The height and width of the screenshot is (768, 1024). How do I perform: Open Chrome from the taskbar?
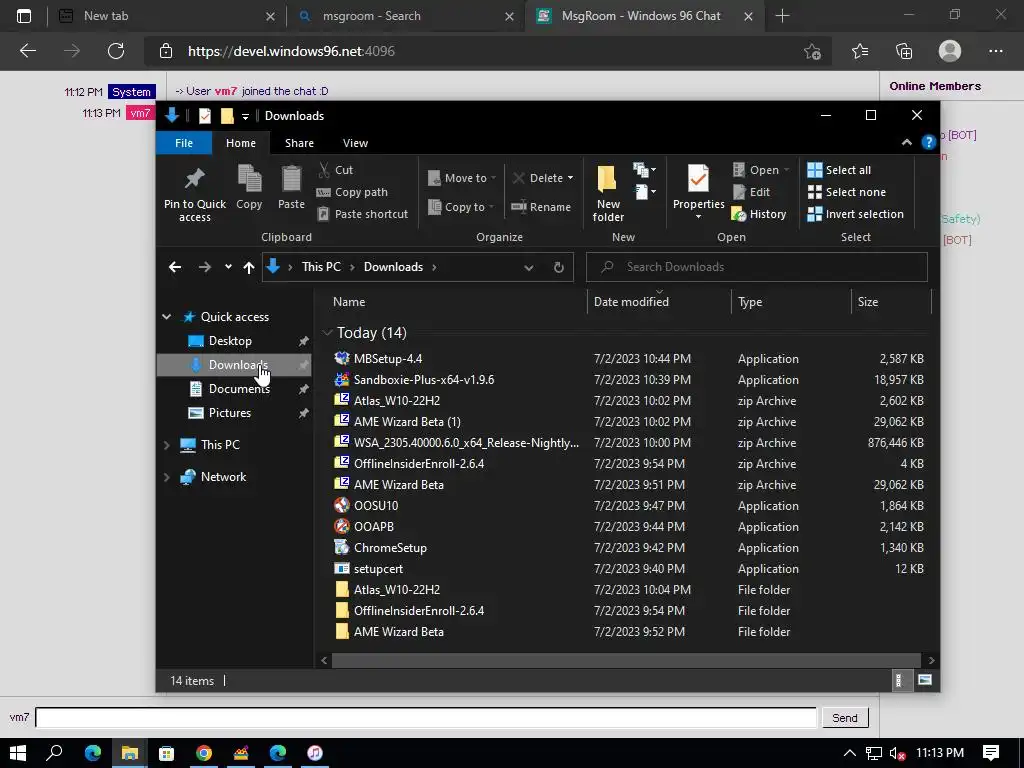click(204, 753)
